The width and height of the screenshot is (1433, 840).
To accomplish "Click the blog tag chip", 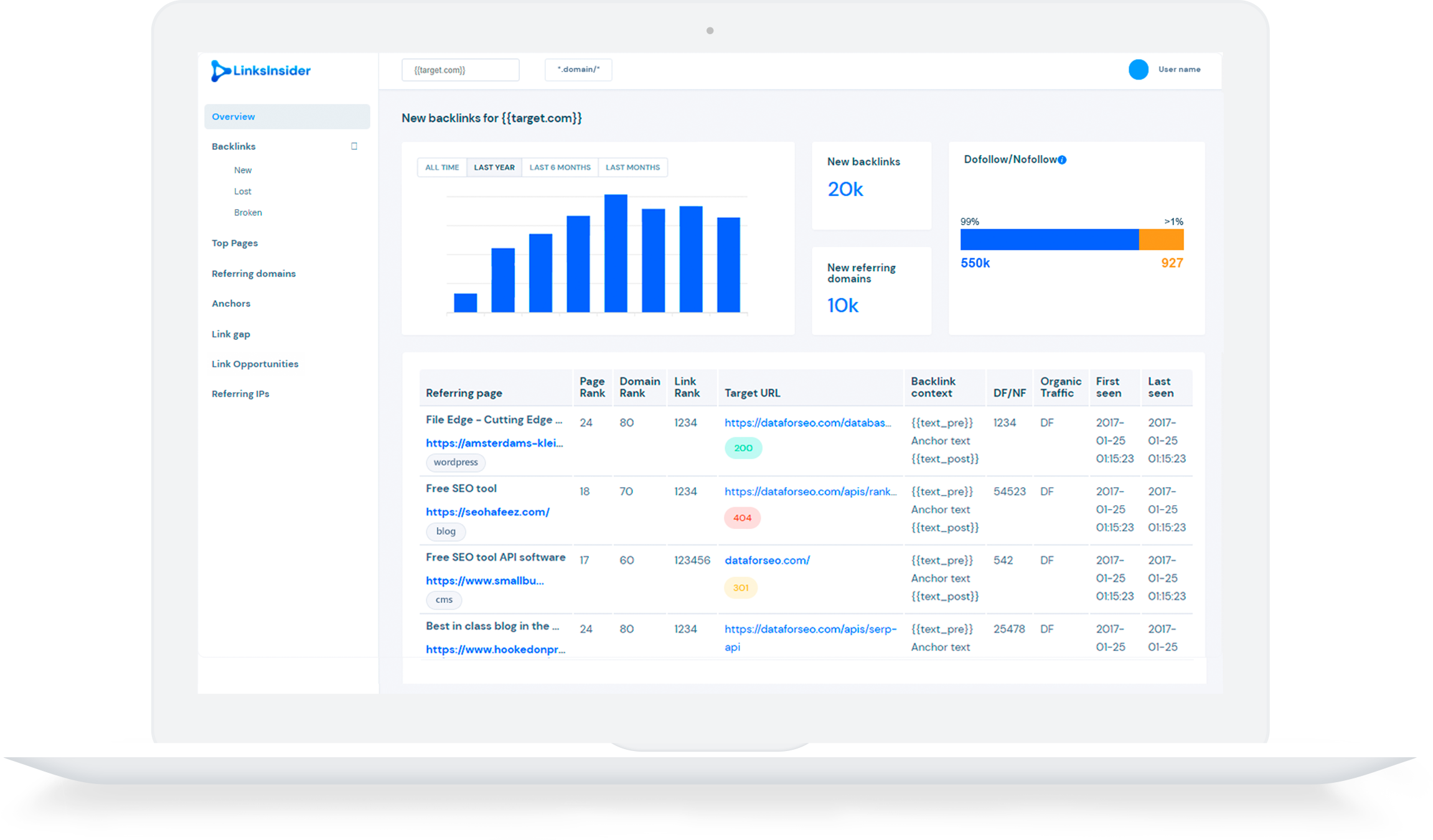I will click(x=446, y=531).
